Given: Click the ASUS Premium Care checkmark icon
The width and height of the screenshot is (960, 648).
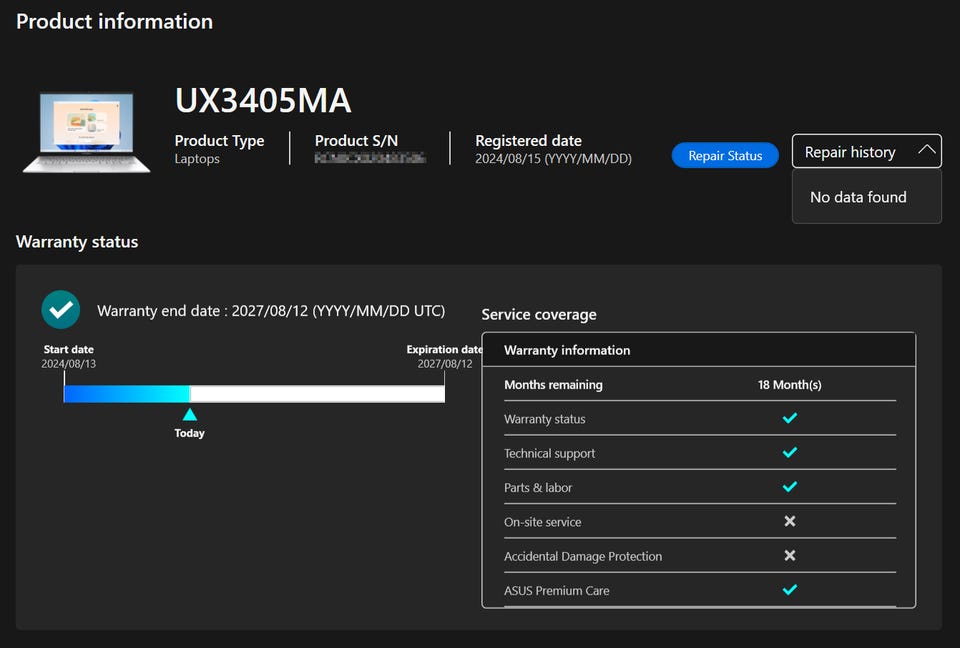Looking at the screenshot, I should (790, 590).
